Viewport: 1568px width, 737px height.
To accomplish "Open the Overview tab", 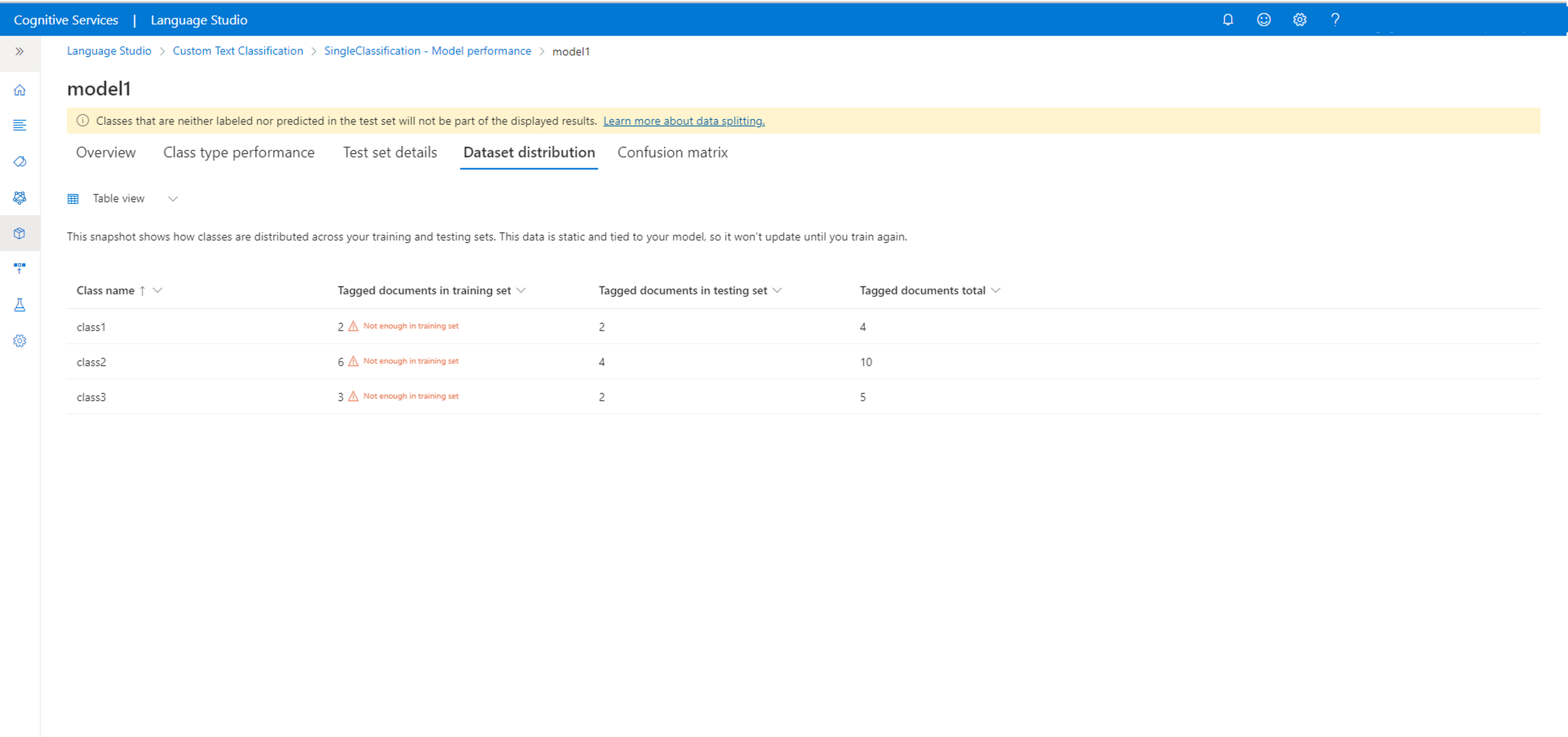I will click(106, 153).
